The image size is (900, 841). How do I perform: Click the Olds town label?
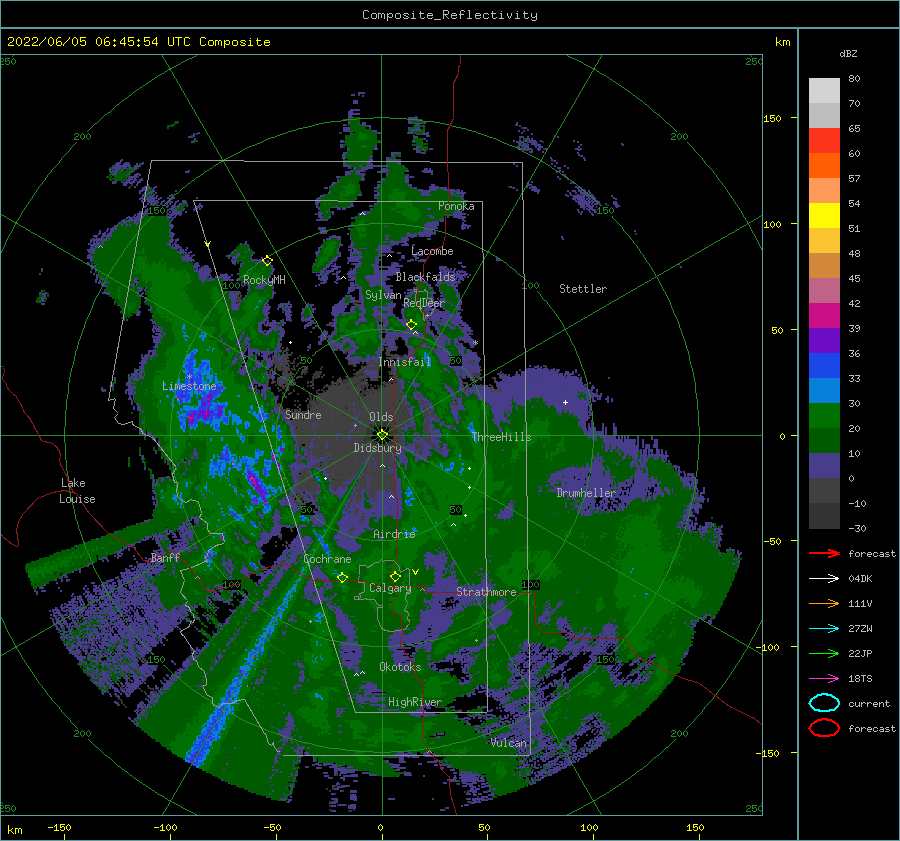coord(381,417)
